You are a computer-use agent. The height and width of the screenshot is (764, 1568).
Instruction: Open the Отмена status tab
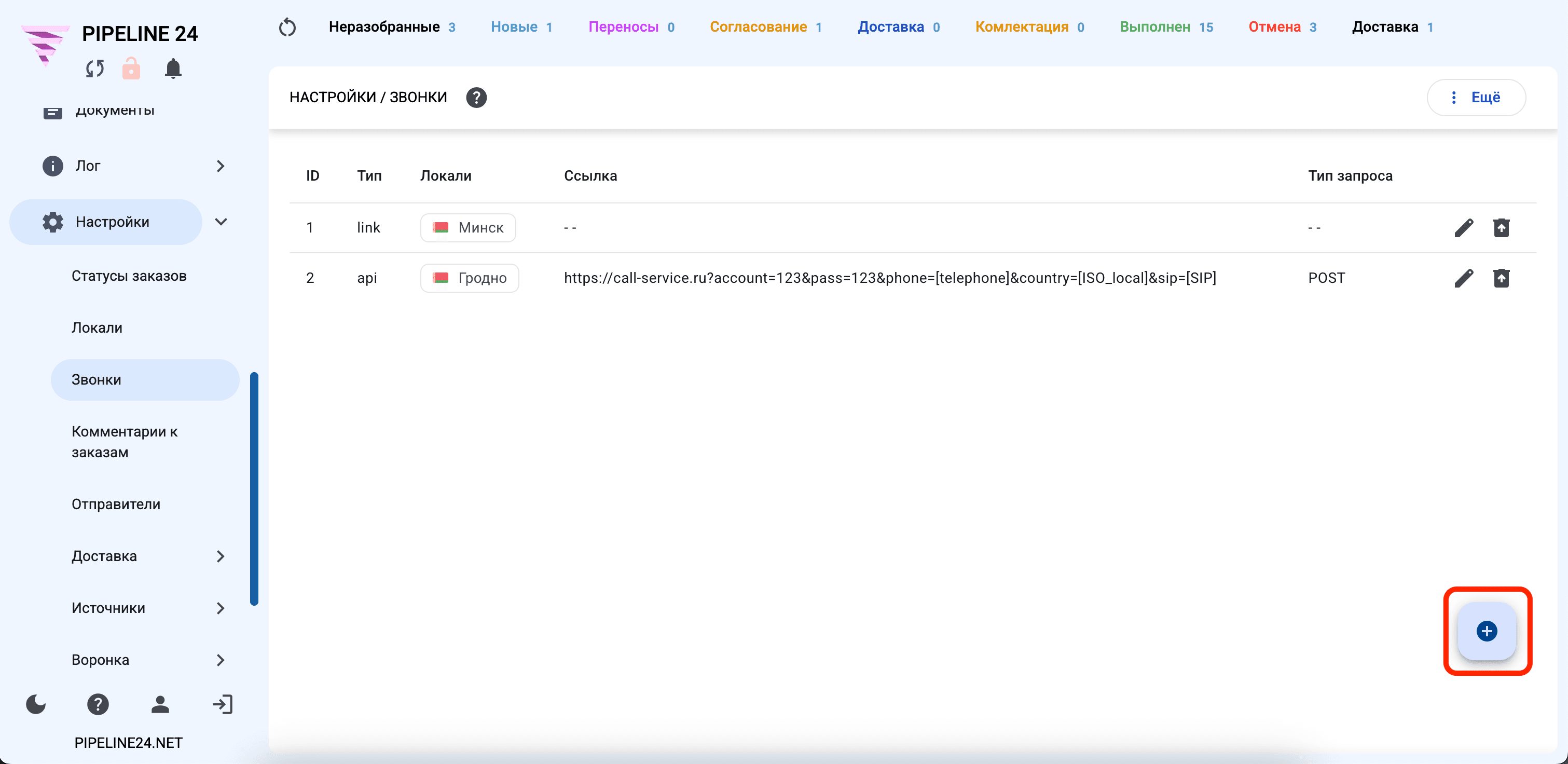coord(1283,28)
